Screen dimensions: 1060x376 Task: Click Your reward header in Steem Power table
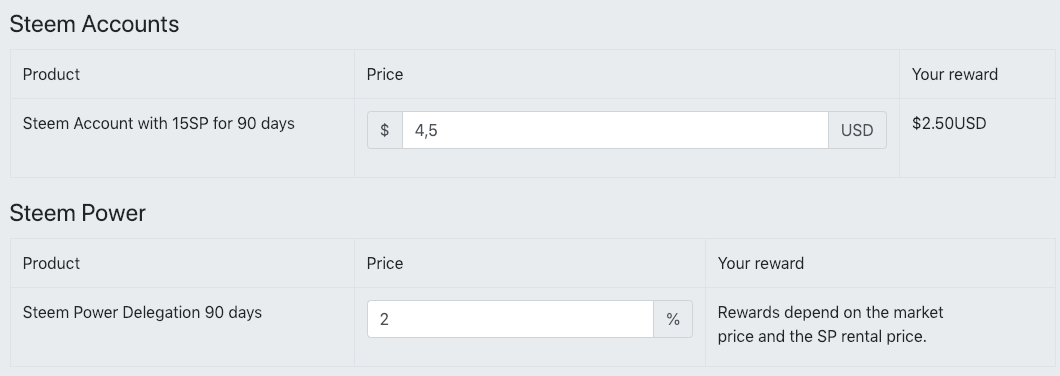pyautogui.click(x=761, y=263)
